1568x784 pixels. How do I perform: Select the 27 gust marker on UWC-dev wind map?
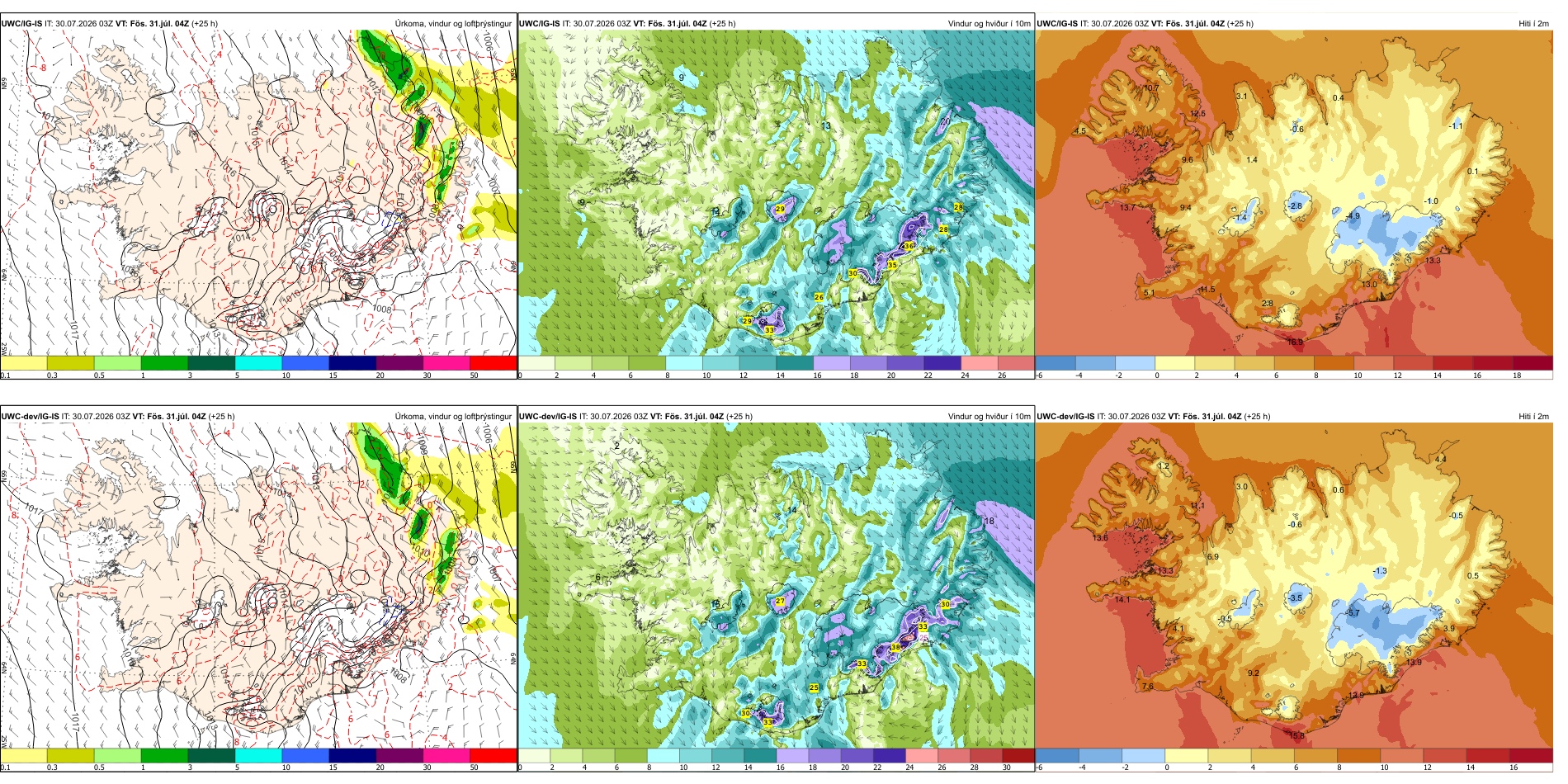[780, 602]
